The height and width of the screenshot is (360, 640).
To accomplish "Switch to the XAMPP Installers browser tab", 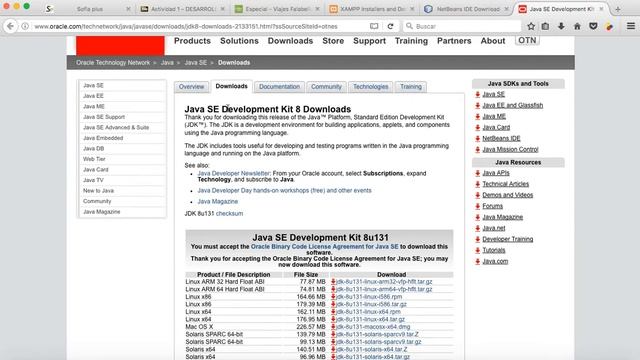I will pos(372,9).
